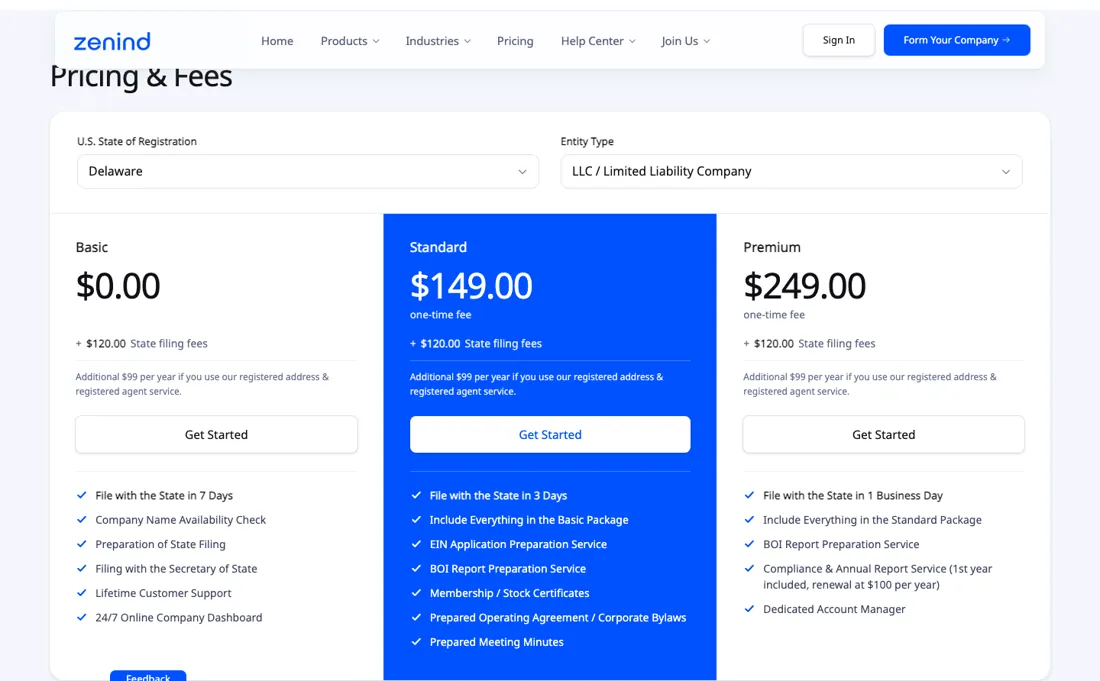Click checkmark beside Lifetime Customer Support
Viewport: 1100px width, 681px height.
click(81, 593)
